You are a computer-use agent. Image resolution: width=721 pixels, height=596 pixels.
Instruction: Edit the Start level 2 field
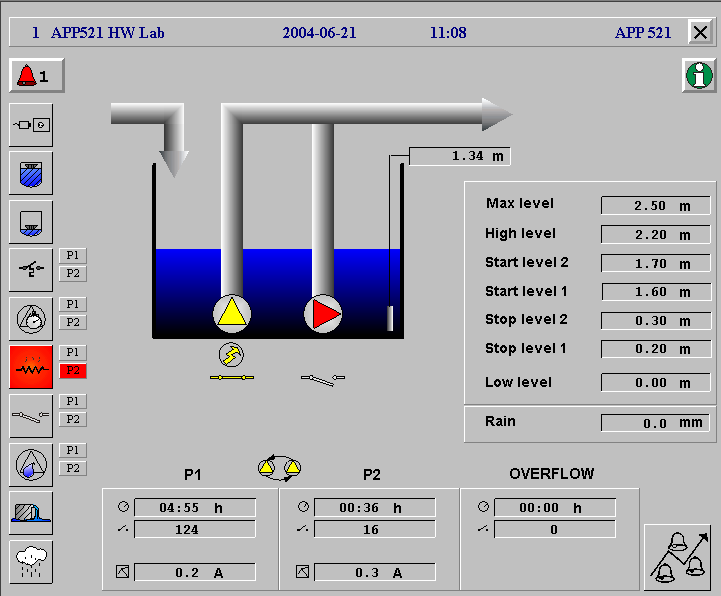tap(656, 264)
